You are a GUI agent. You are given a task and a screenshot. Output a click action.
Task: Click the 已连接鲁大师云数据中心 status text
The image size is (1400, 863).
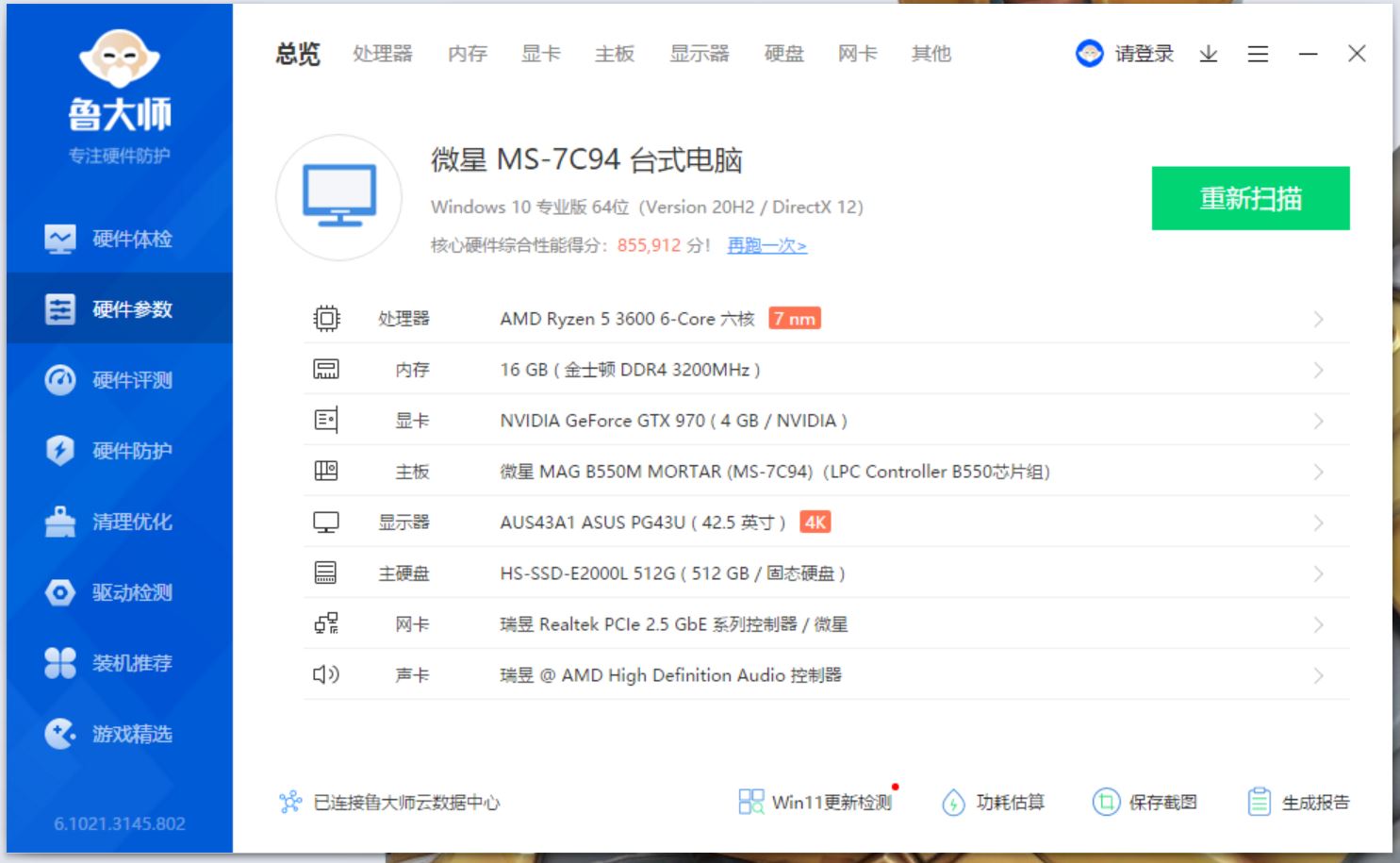pyautogui.click(x=406, y=803)
